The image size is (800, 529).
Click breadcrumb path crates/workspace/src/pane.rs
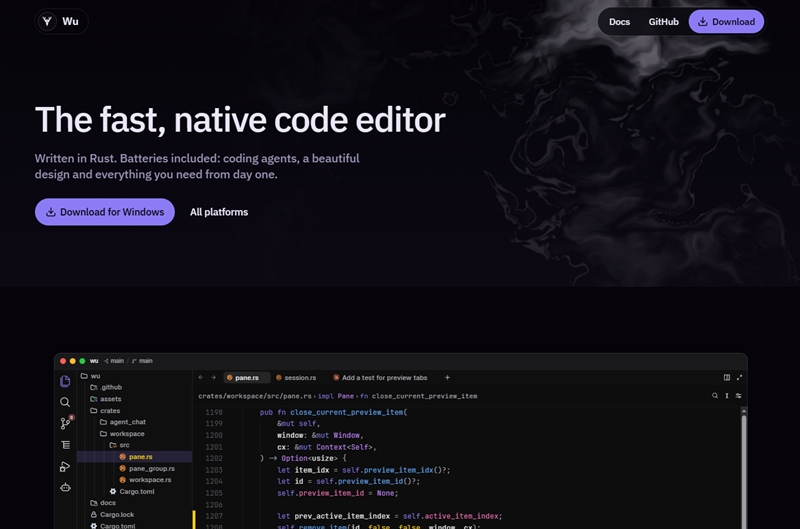coord(255,396)
